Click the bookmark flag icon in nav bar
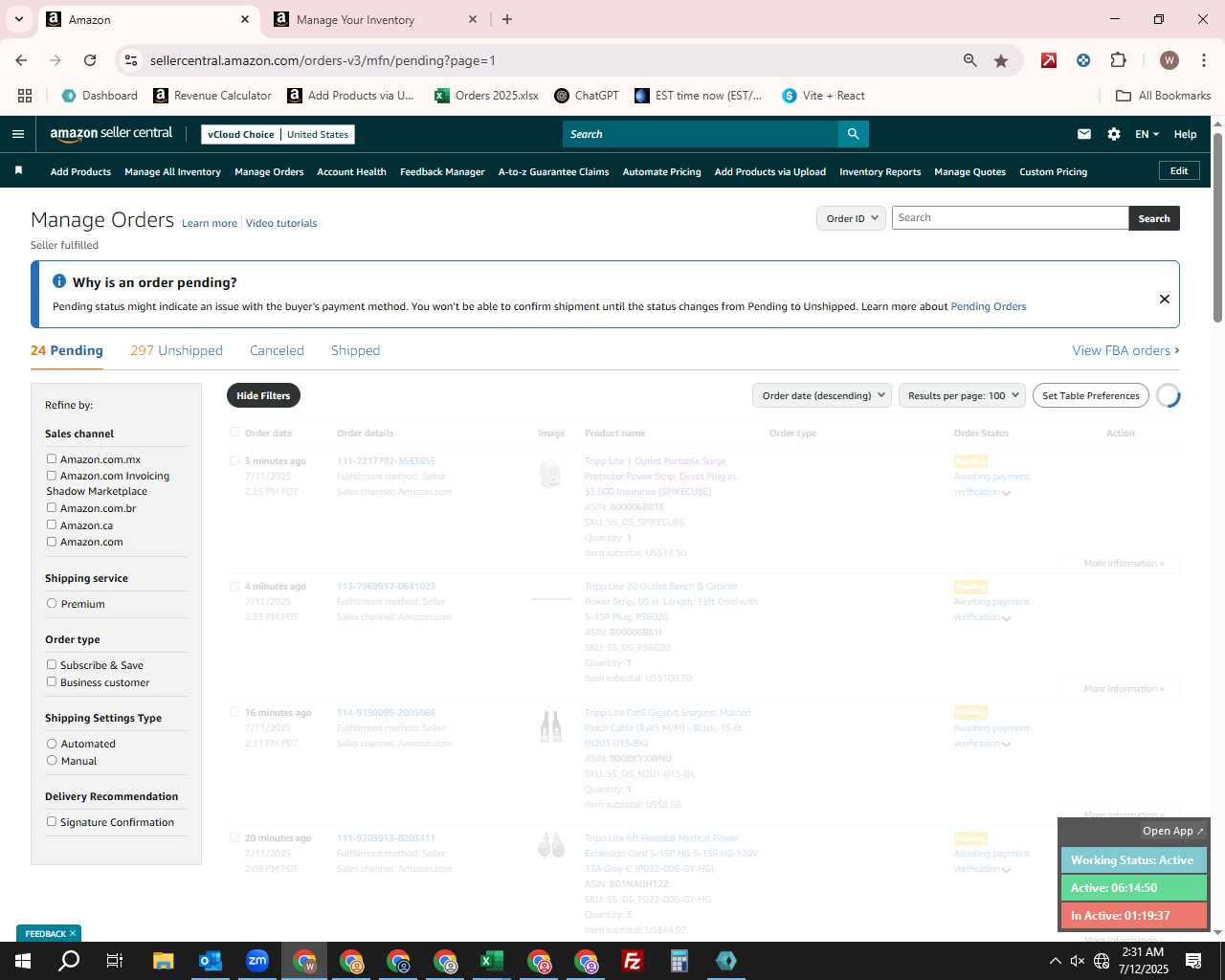Screen dimensions: 1225x980 tap(18, 170)
